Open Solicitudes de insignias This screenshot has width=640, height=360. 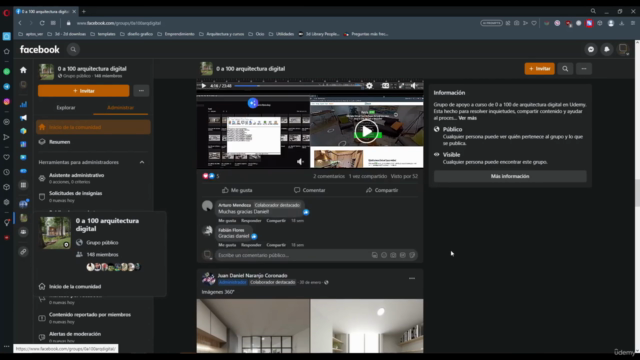[76, 196]
